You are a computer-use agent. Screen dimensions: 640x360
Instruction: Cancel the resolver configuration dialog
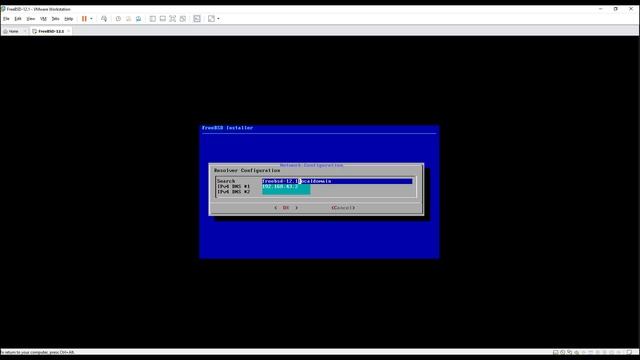[x=343, y=208]
